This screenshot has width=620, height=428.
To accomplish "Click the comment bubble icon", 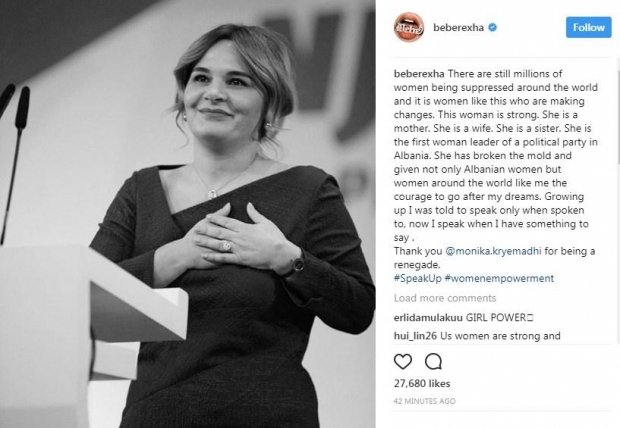I will click(433, 361).
